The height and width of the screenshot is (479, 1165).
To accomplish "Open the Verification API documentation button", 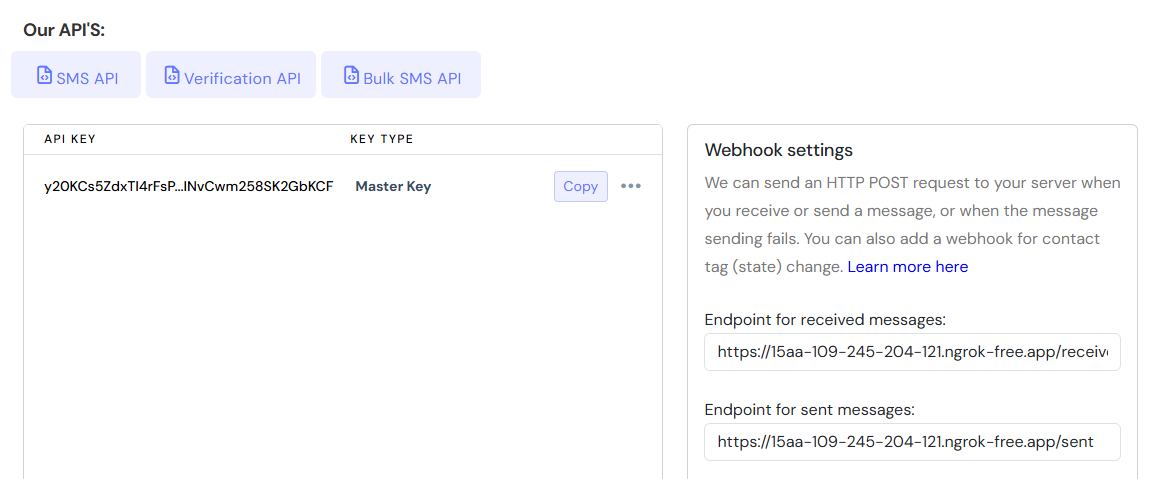I will (x=231, y=76).
